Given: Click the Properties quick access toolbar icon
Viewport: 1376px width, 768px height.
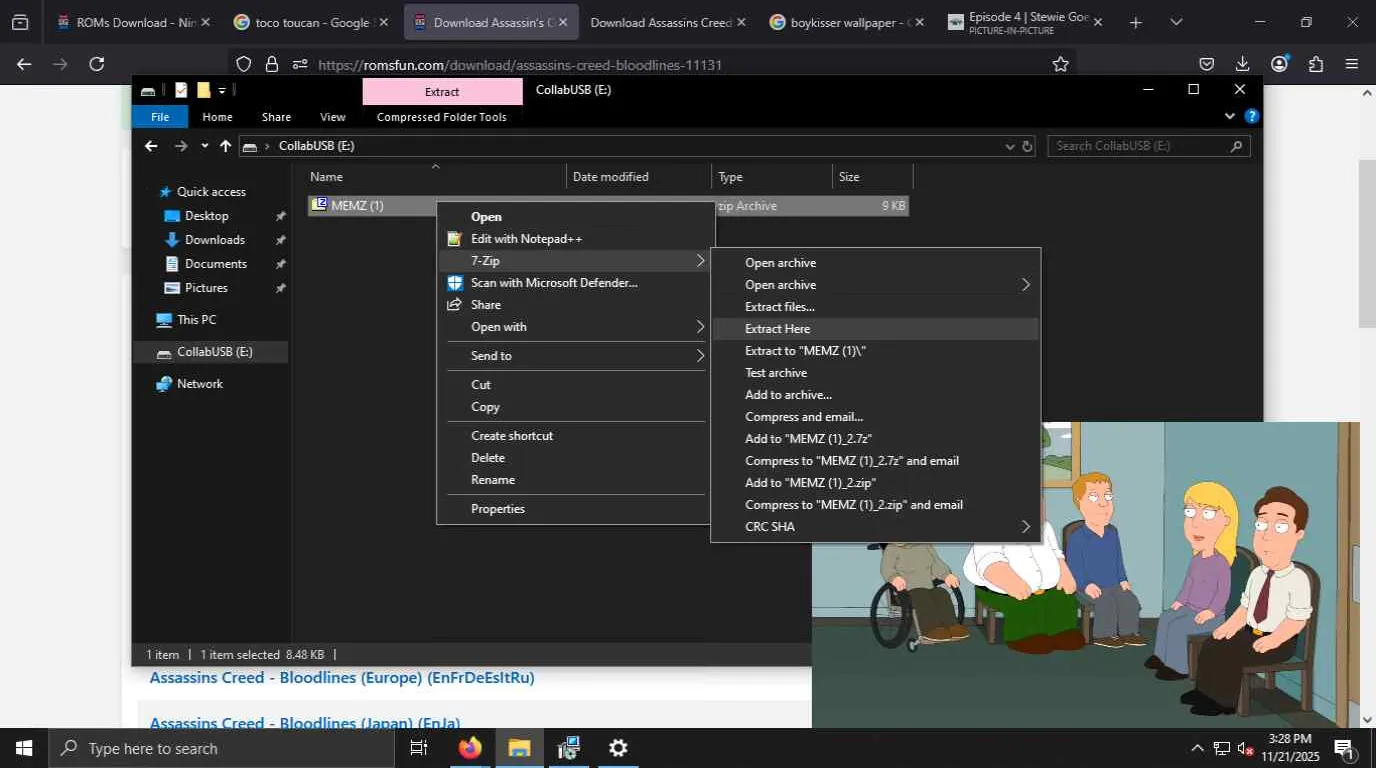Looking at the screenshot, I should point(181,90).
